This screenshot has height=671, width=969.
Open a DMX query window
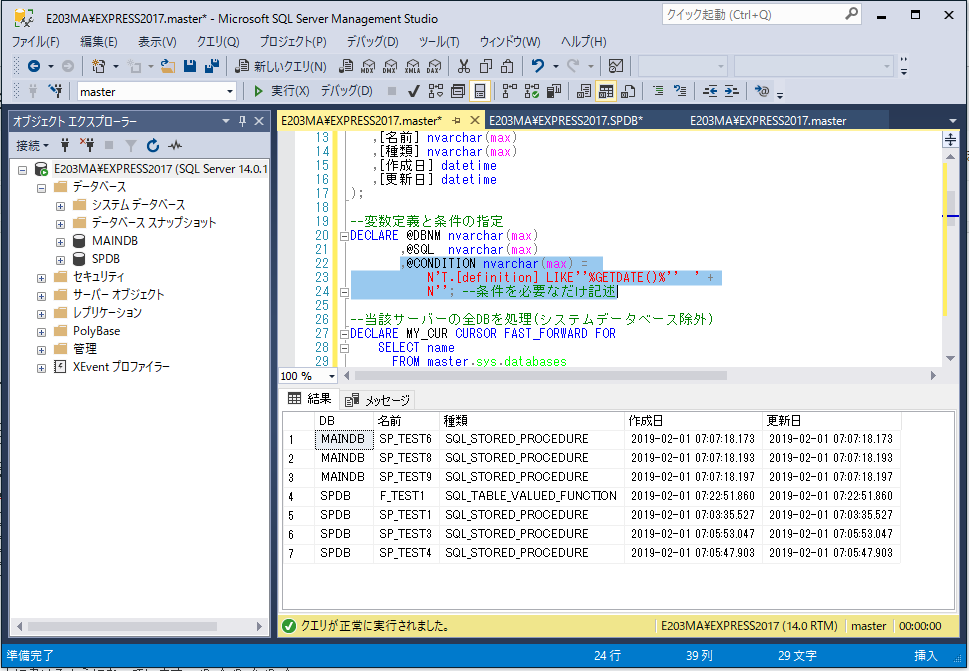pos(390,66)
